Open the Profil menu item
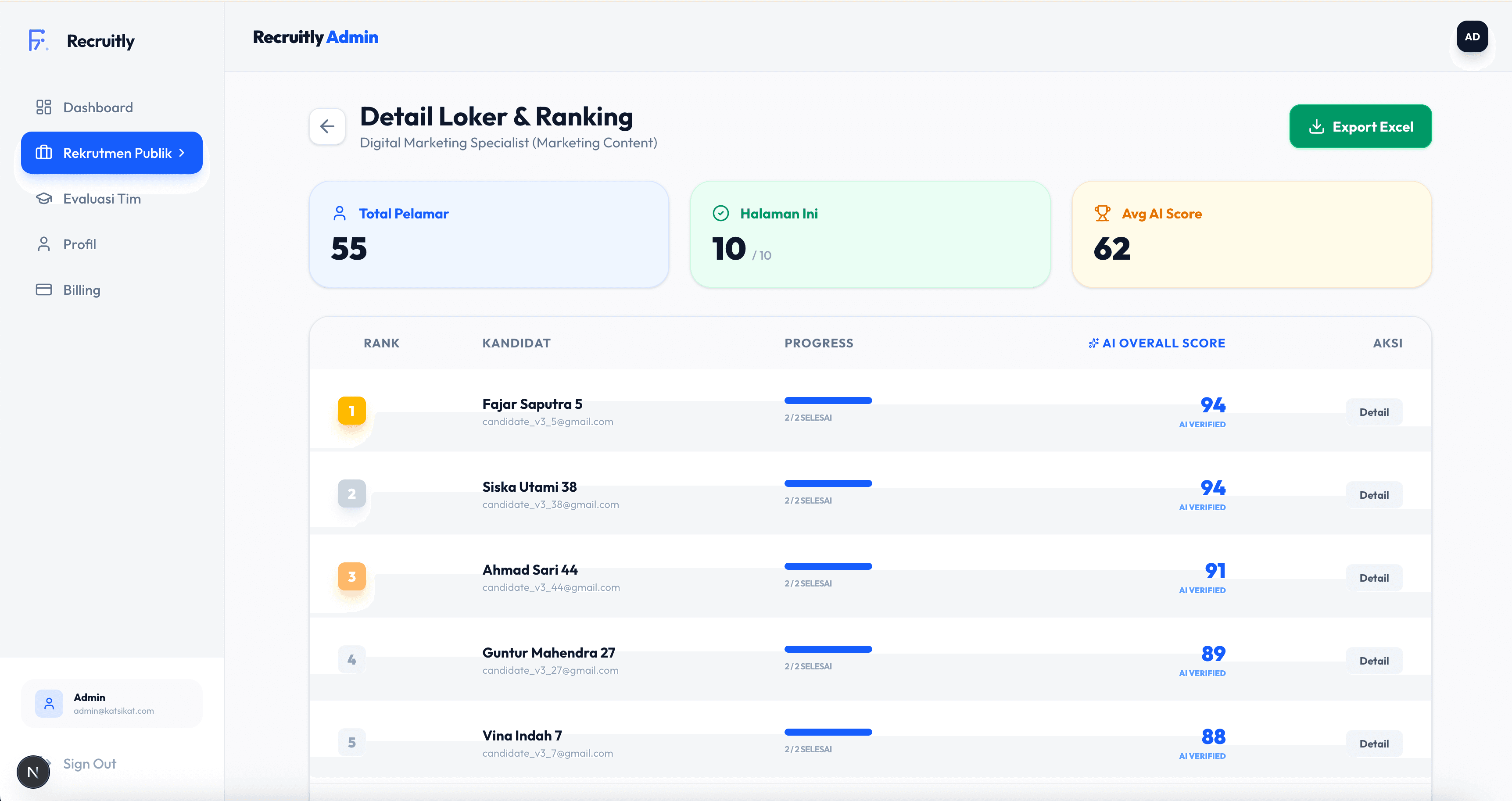 tap(111, 244)
